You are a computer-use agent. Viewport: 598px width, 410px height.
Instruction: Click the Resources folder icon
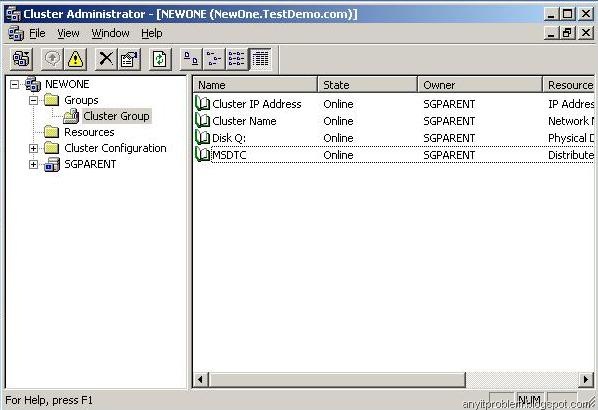(x=51, y=132)
